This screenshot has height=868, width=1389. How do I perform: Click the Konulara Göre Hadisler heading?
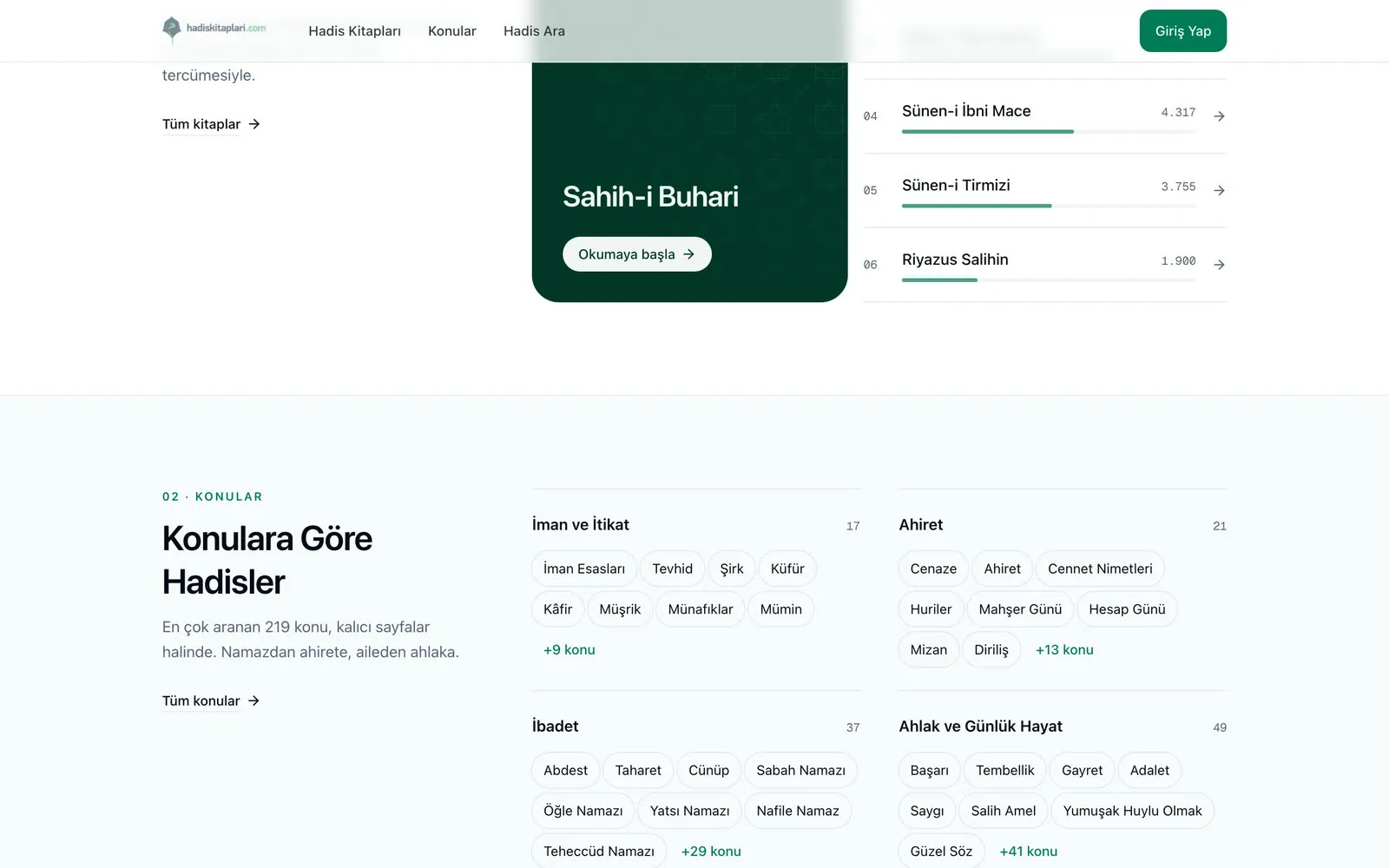(267, 561)
